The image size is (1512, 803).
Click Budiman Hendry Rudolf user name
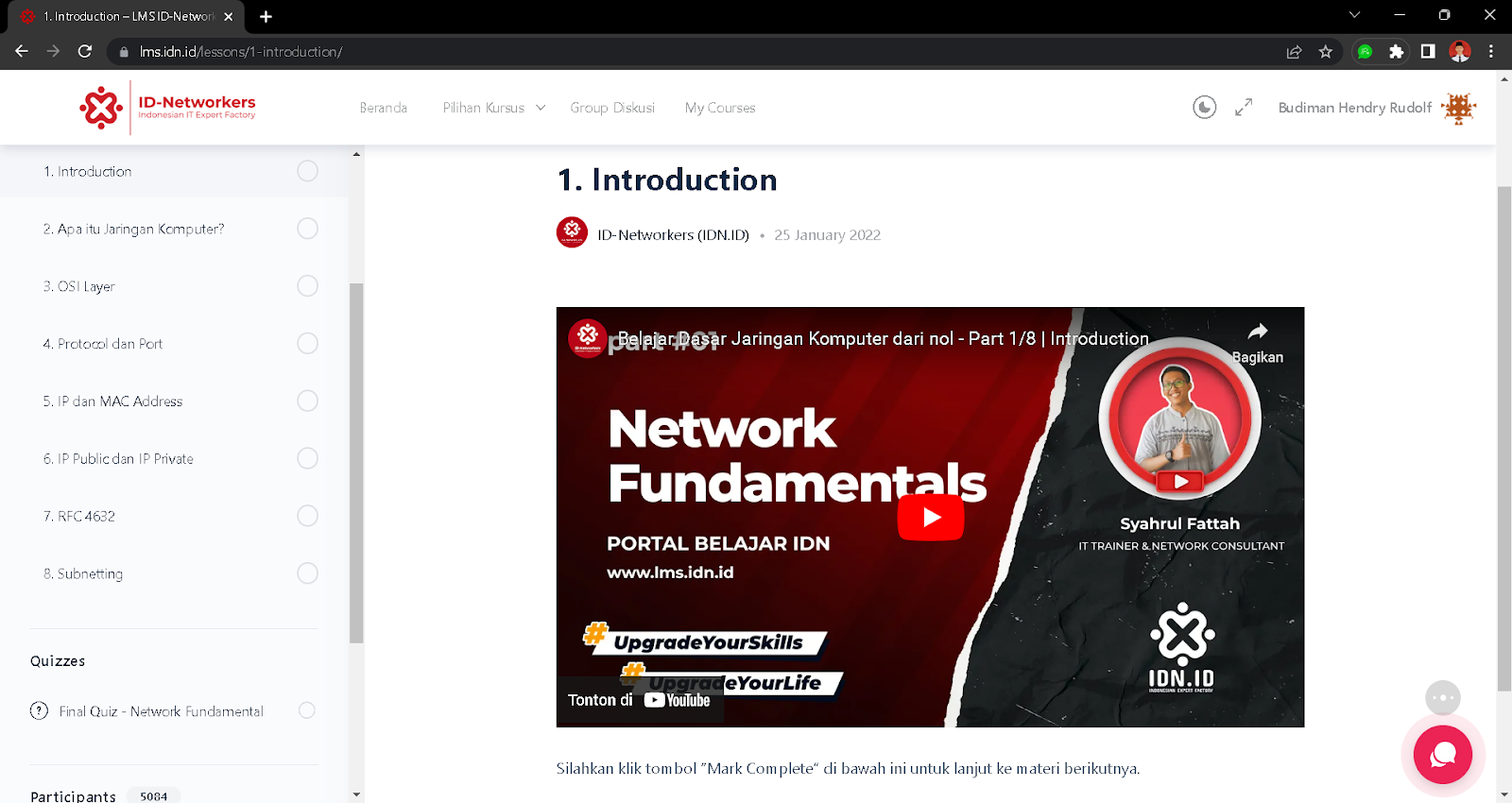pyautogui.click(x=1354, y=108)
